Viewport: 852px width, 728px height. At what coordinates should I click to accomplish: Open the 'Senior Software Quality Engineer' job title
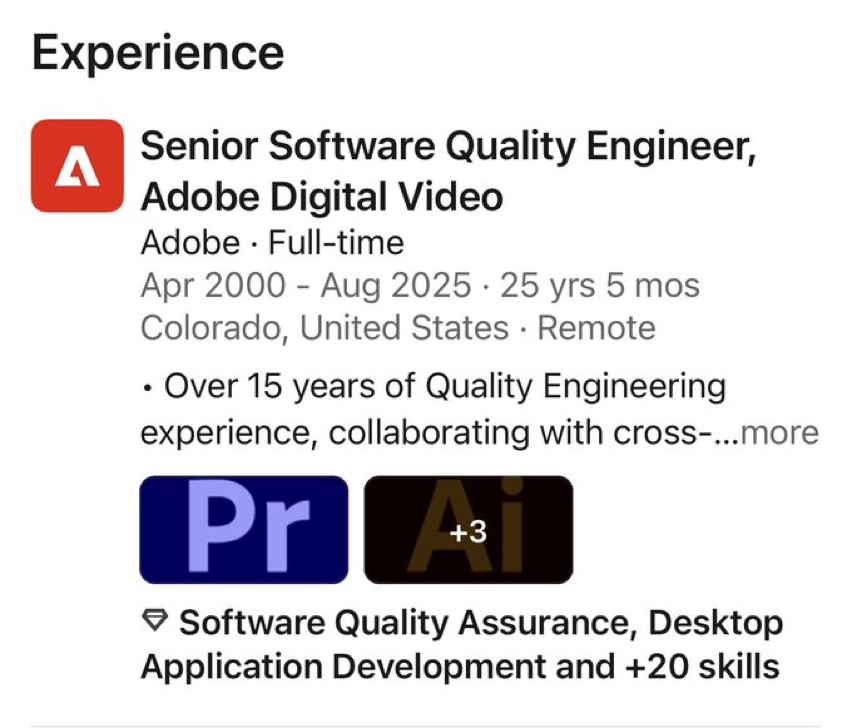[448, 147]
